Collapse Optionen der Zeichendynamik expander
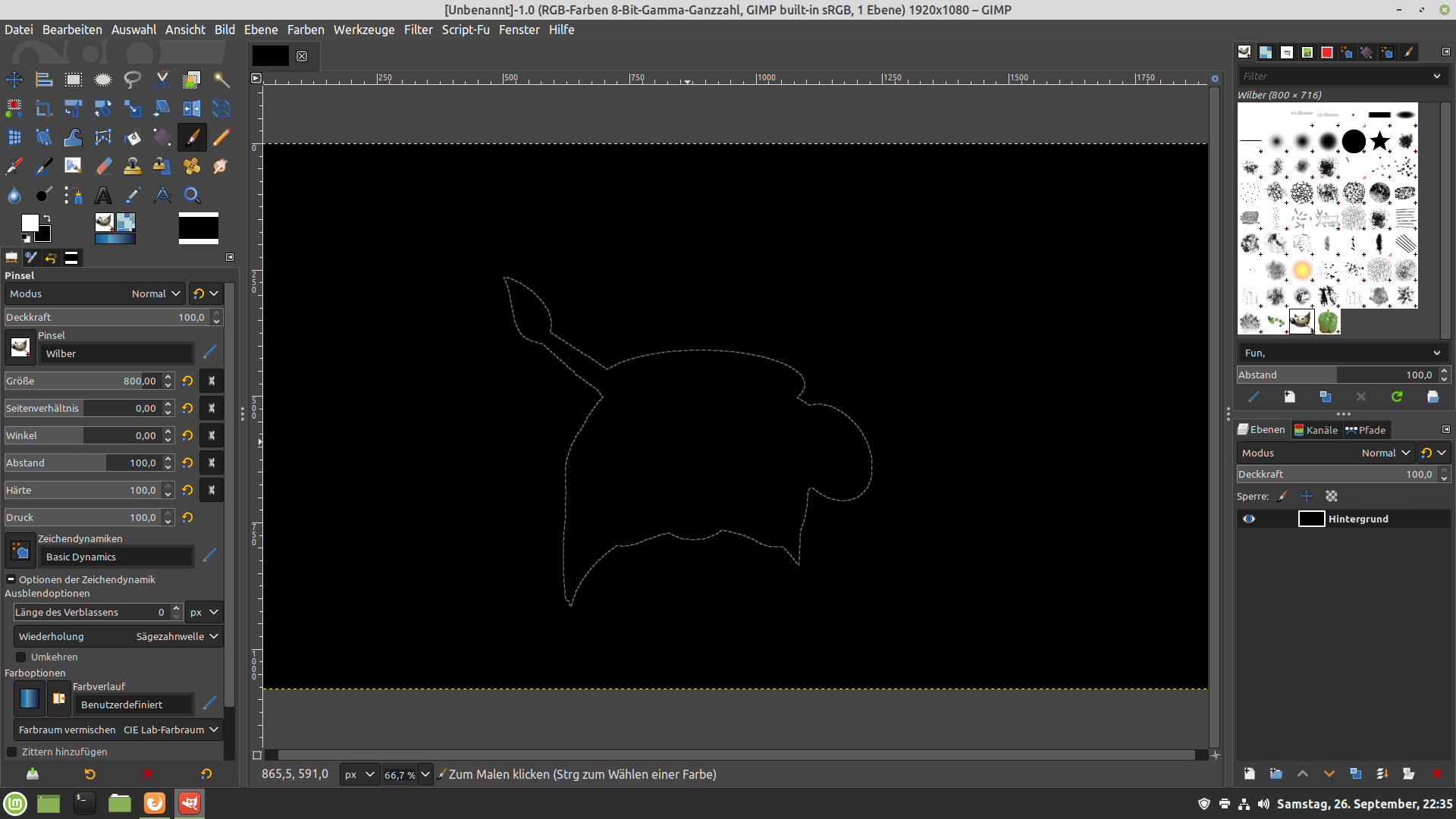The width and height of the screenshot is (1456, 819). (11, 579)
